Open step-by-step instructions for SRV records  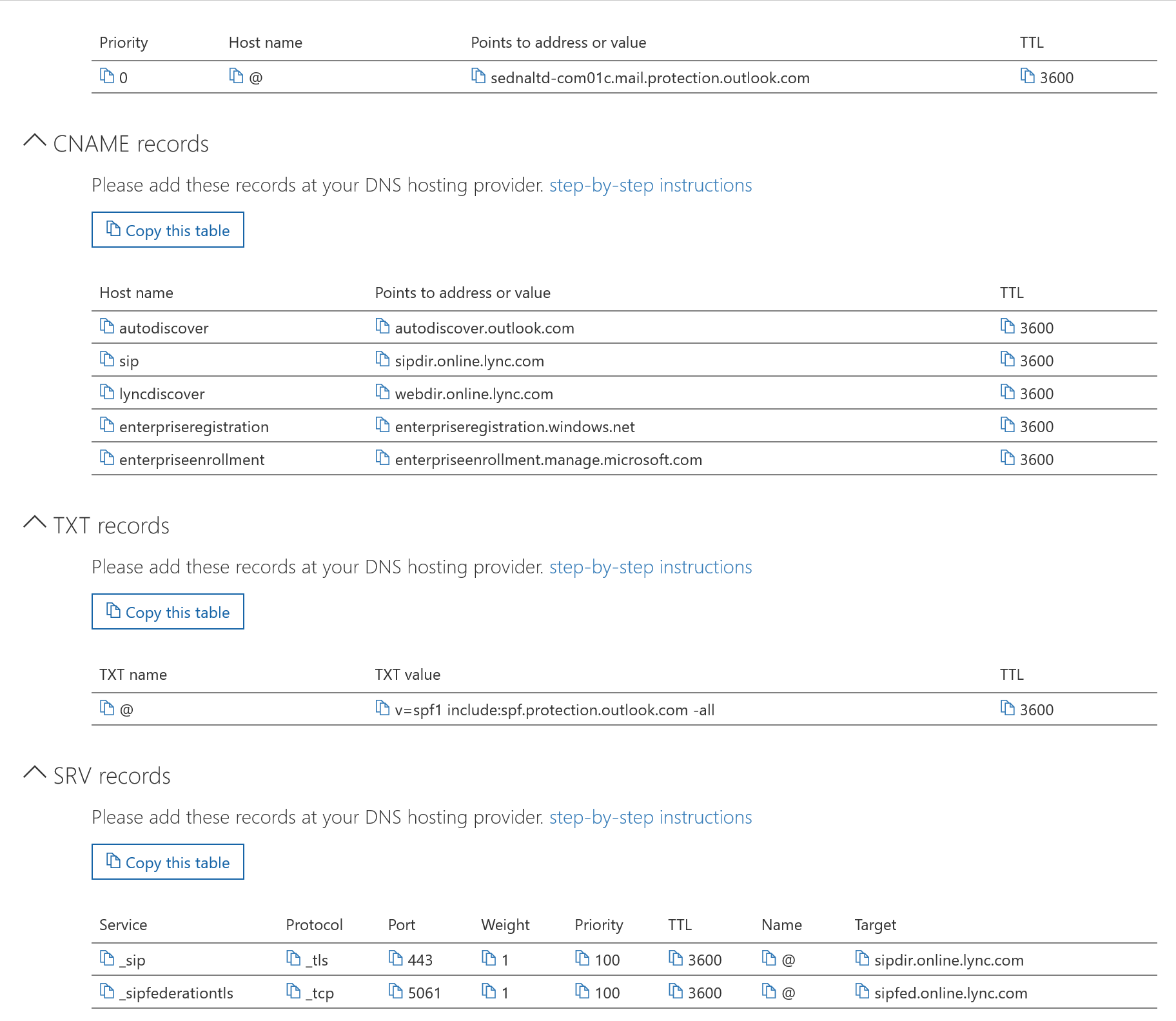click(650, 817)
